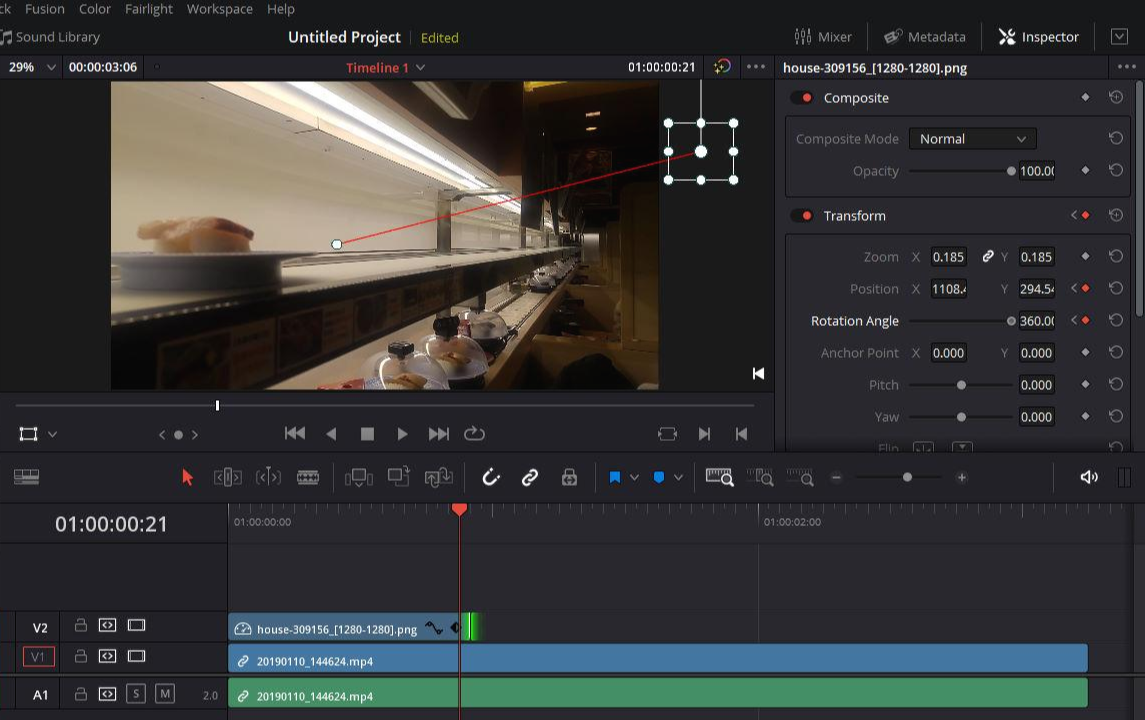Click the Full Extent Zoom icon
This screenshot has width=1145, height=720.
pos(719,478)
